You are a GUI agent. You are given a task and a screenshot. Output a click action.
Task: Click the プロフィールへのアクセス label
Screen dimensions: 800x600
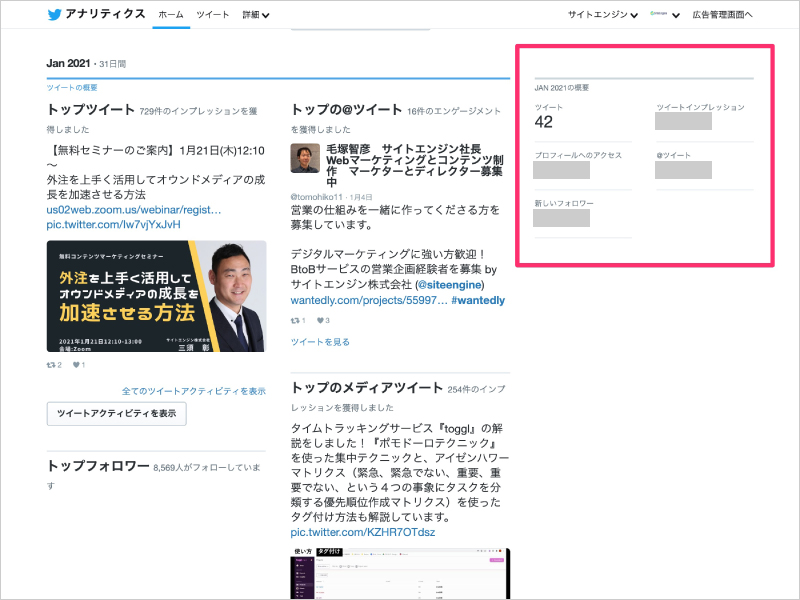(578, 155)
